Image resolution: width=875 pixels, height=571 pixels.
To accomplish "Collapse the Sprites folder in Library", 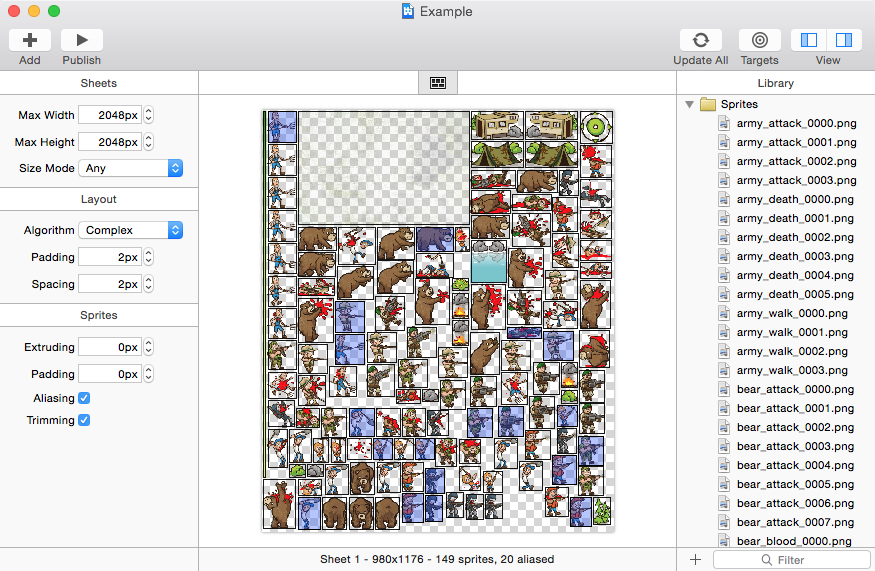I will (689, 104).
